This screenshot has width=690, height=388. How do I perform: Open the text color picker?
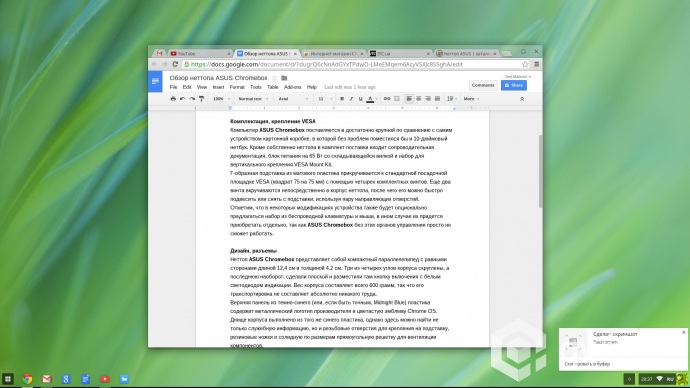coord(371,99)
